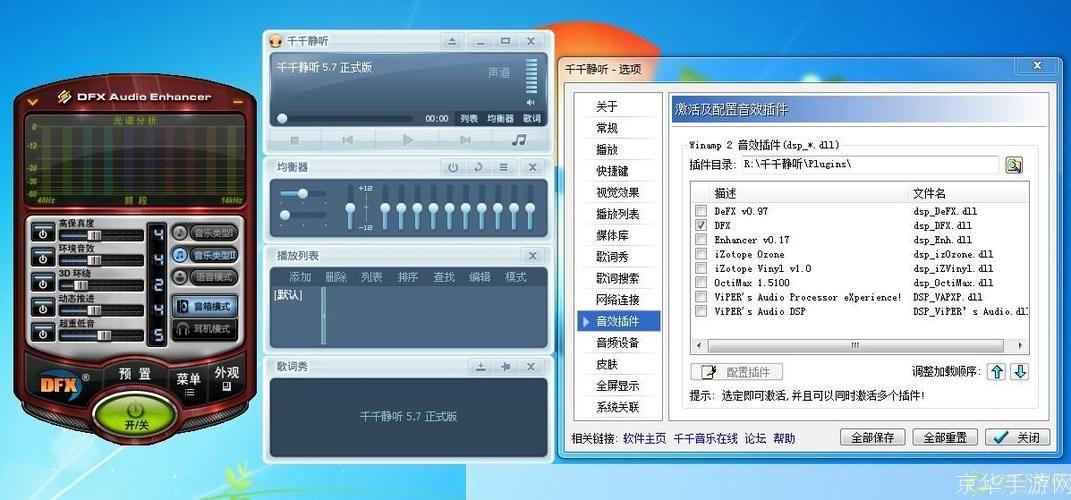Open DFX 菜单 menu
This screenshot has height=500, width=1071.
click(x=188, y=383)
